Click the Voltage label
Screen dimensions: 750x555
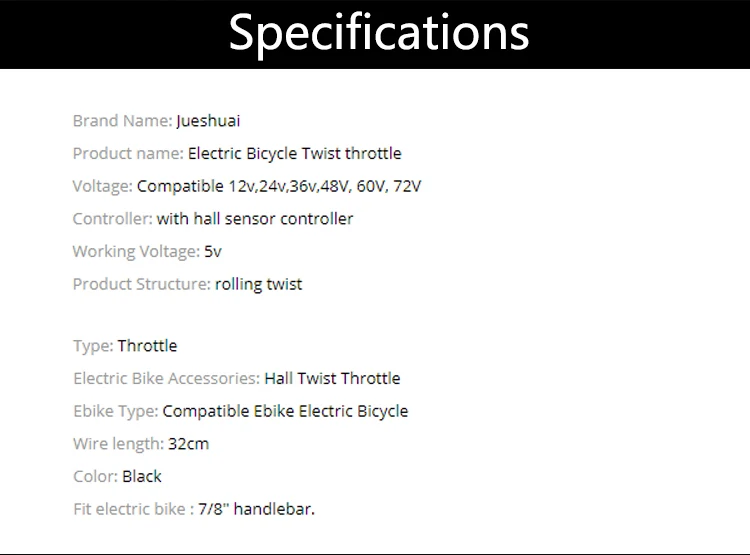[102, 186]
